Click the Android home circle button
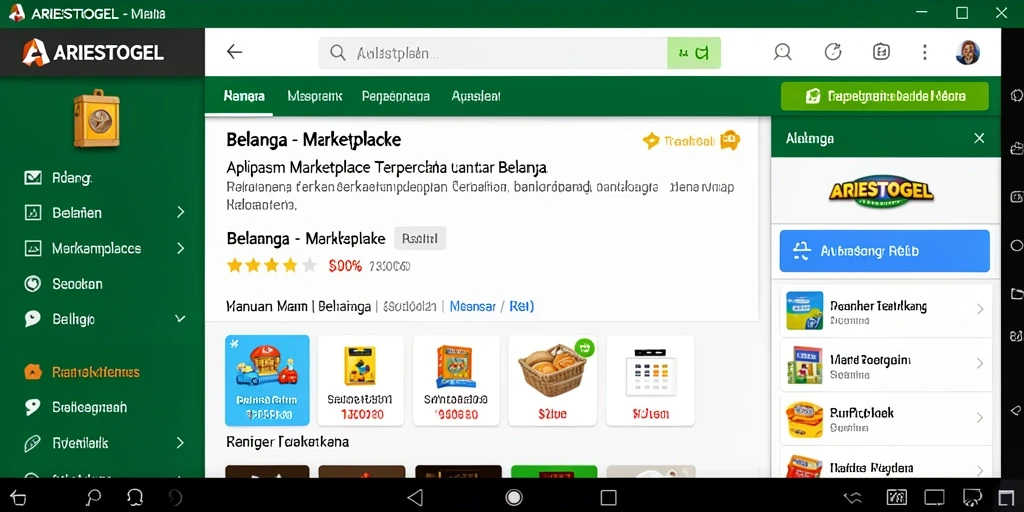Image resolution: width=1024 pixels, height=512 pixels. coord(514,498)
